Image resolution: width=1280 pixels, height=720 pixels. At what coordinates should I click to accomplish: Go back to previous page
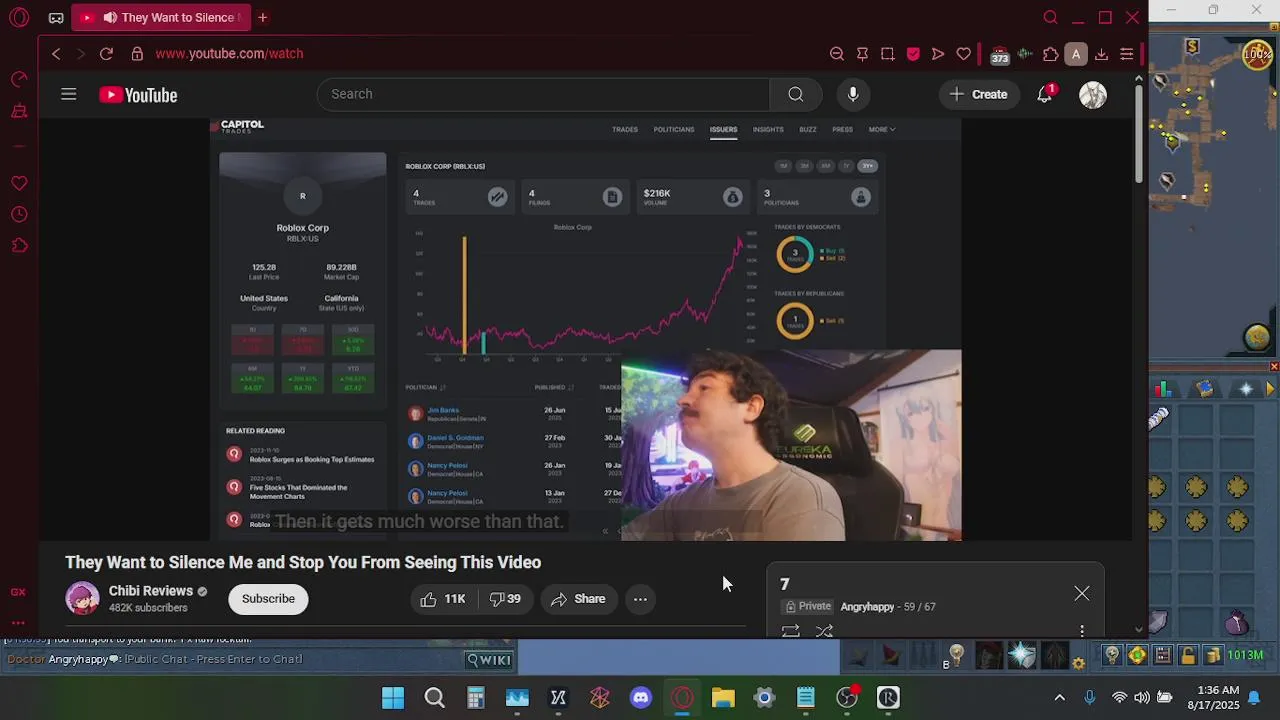tap(56, 54)
